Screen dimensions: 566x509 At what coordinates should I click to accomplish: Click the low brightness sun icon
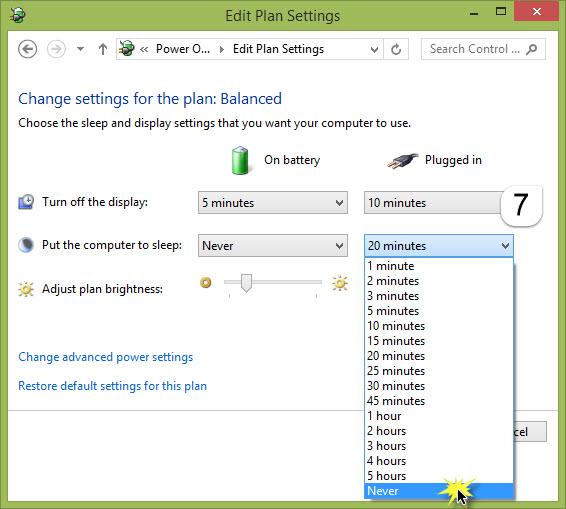click(x=206, y=282)
